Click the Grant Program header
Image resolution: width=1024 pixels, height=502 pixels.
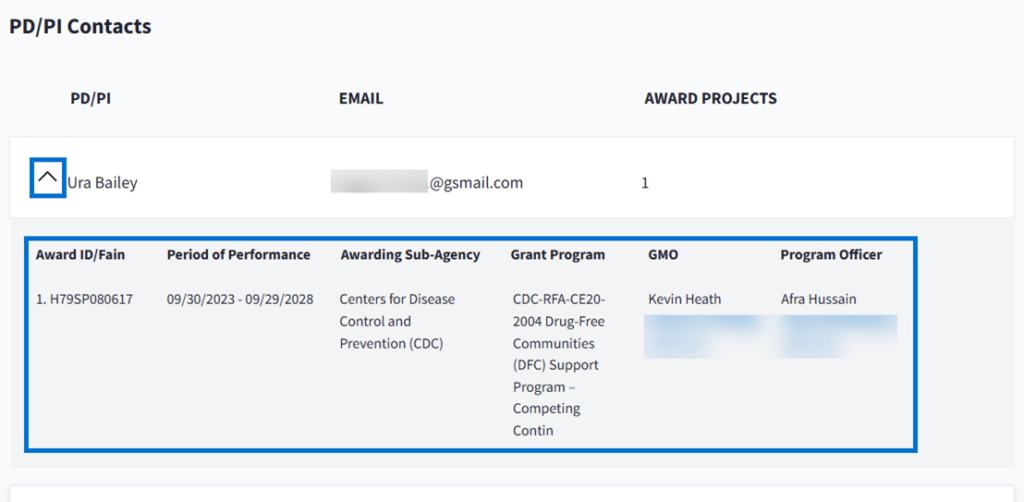[x=557, y=255]
